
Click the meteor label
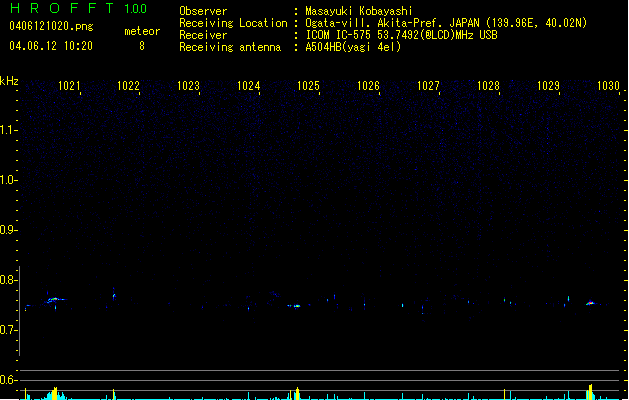[x=142, y=31]
